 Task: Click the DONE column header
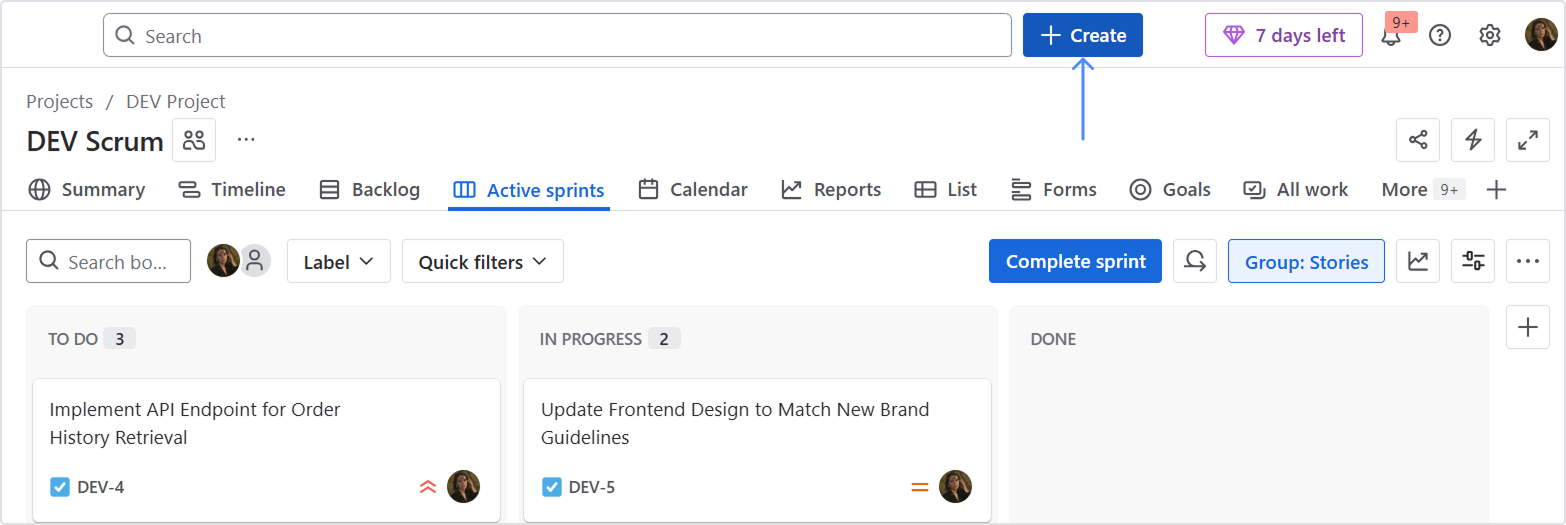(x=1053, y=339)
